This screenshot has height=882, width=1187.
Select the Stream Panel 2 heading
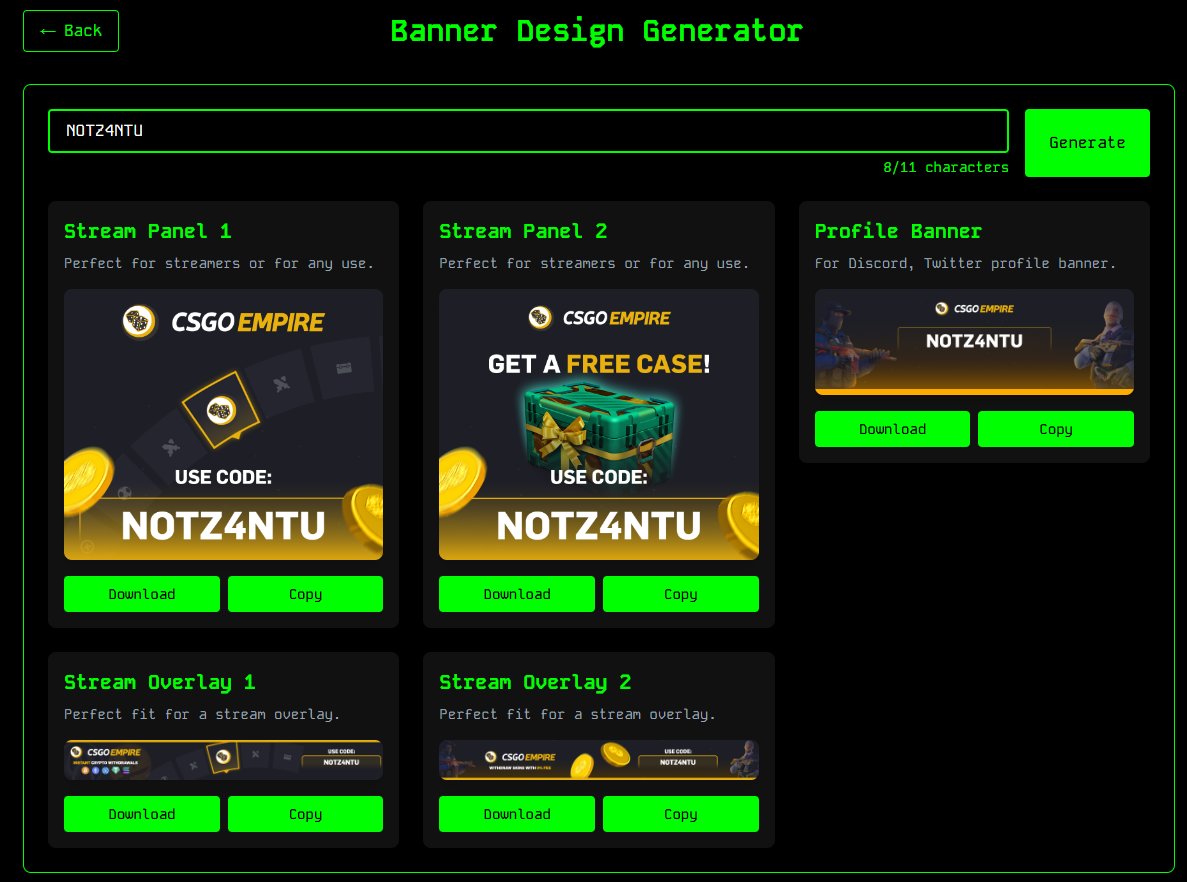pyautogui.click(x=523, y=231)
